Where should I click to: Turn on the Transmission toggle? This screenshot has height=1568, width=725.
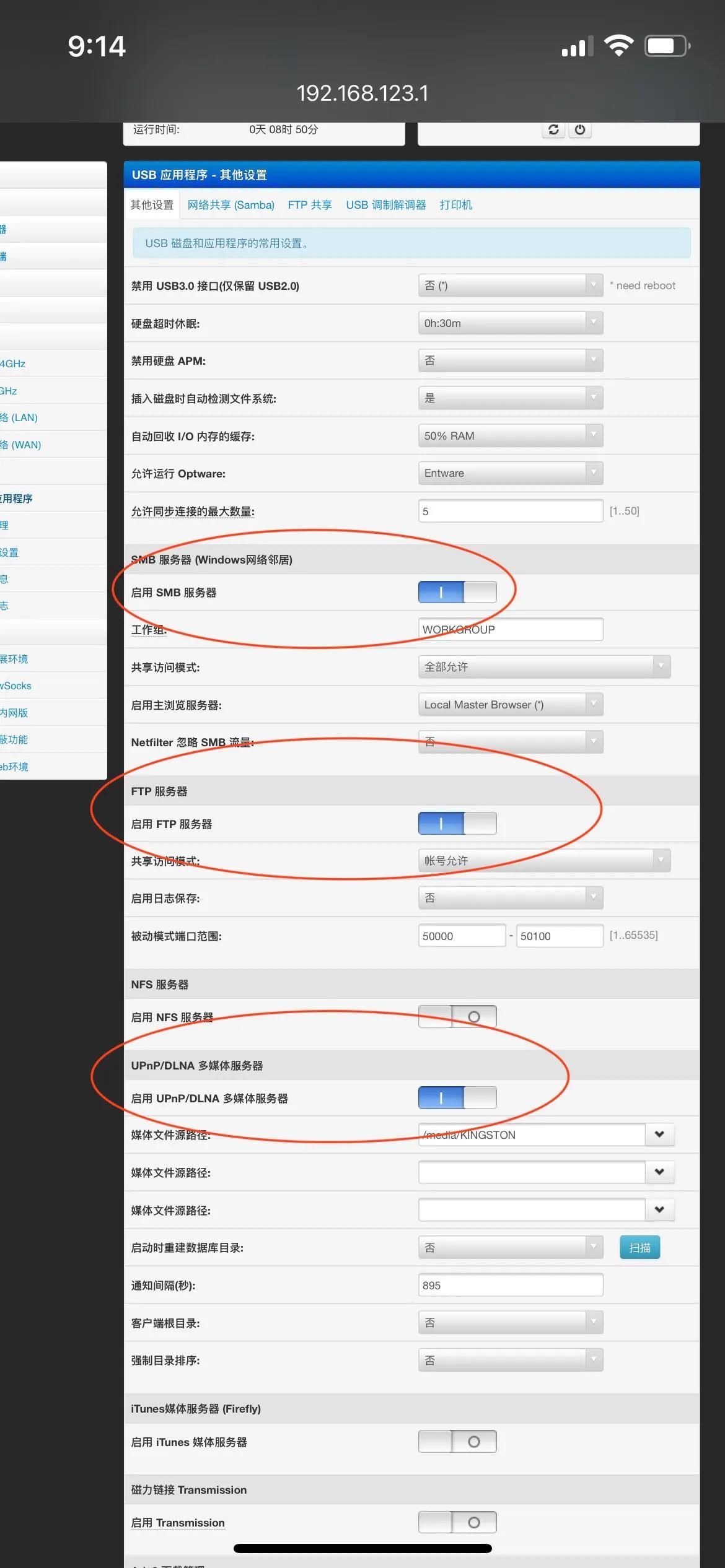pyautogui.click(x=457, y=1522)
